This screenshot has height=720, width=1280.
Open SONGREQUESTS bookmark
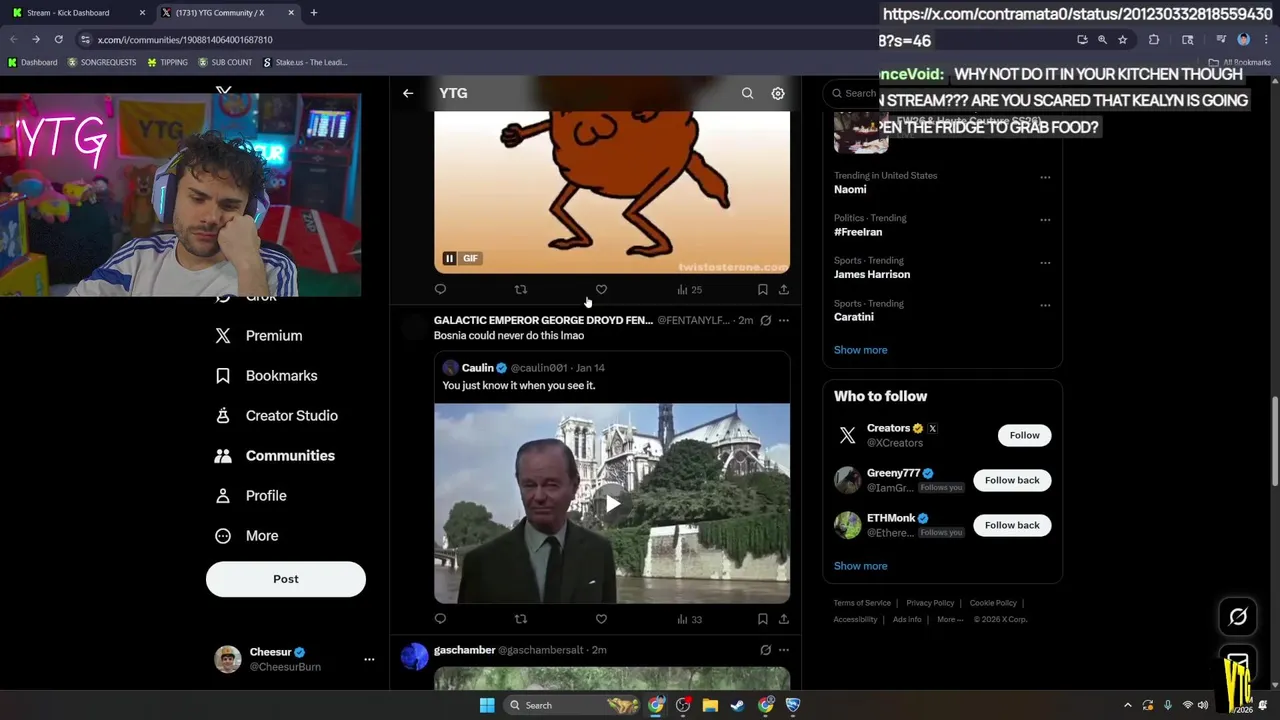[102, 62]
